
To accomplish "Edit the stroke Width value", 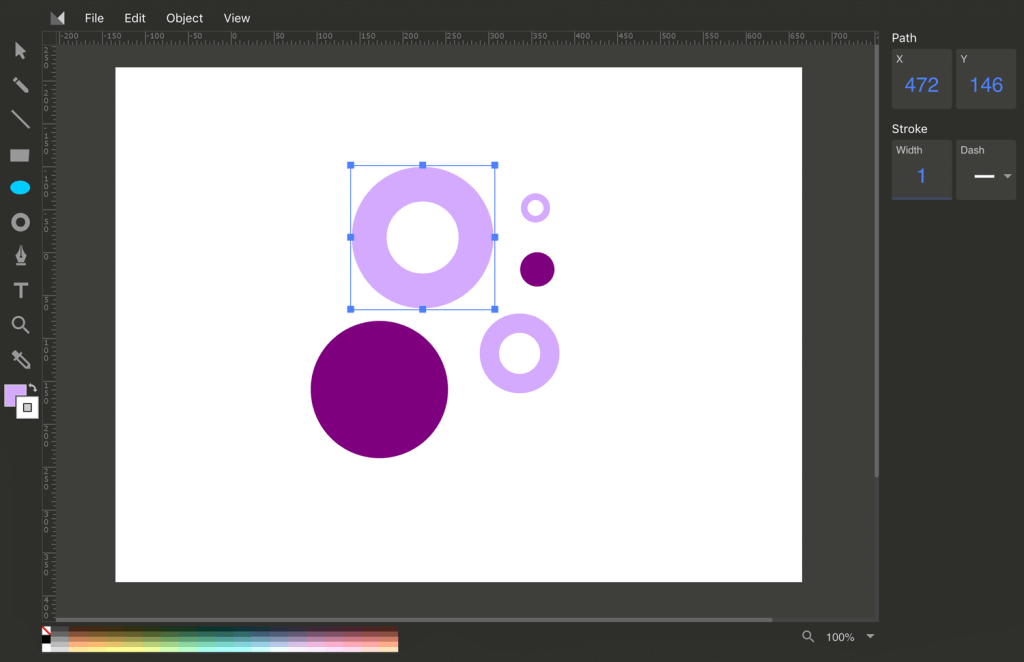I will (x=921, y=172).
